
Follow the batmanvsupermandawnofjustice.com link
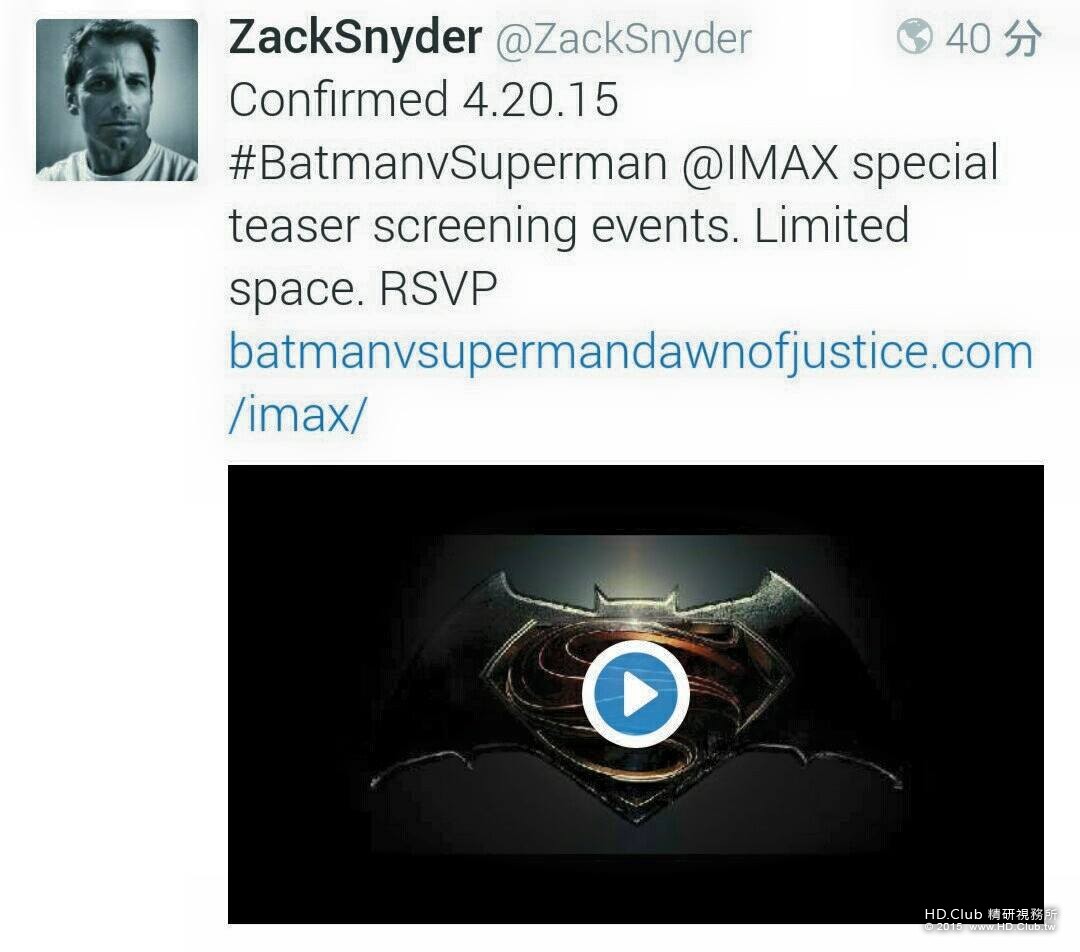click(631, 352)
